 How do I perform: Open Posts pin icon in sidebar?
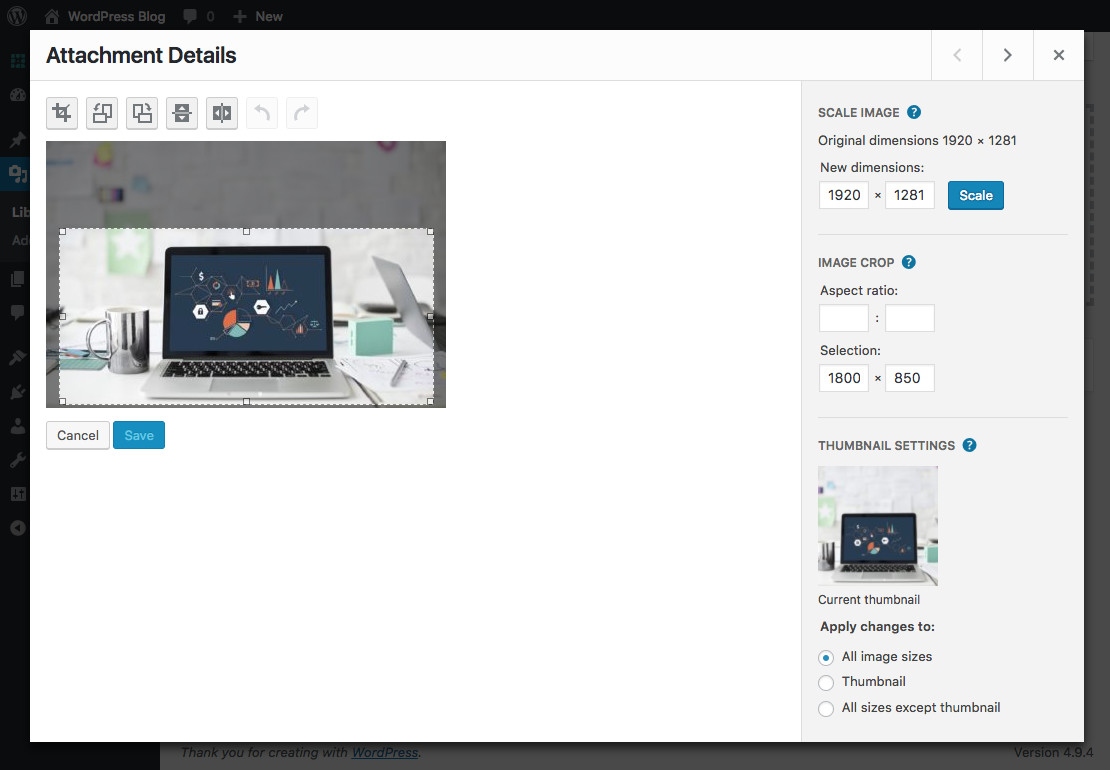(17, 139)
